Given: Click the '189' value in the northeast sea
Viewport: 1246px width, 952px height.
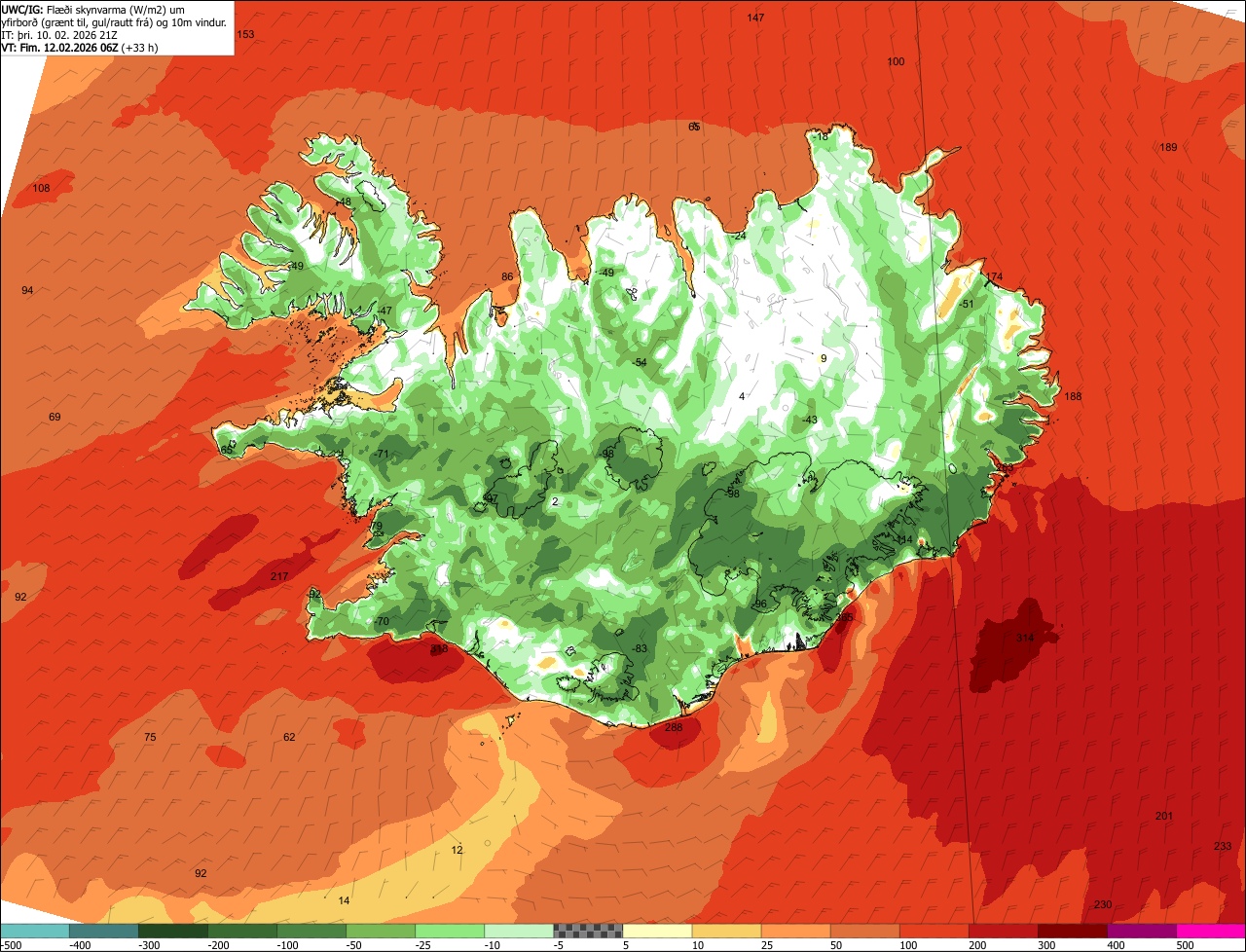Looking at the screenshot, I should click(x=1168, y=147).
